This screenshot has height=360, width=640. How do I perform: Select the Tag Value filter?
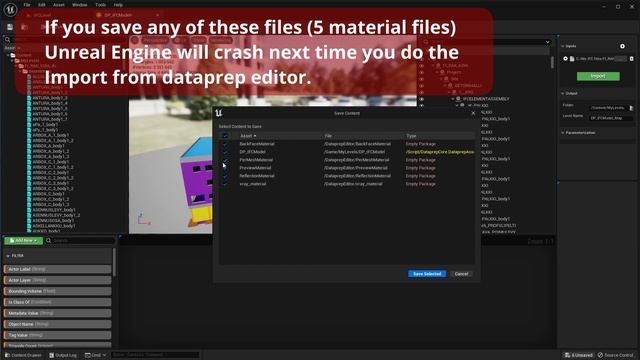[58, 336]
